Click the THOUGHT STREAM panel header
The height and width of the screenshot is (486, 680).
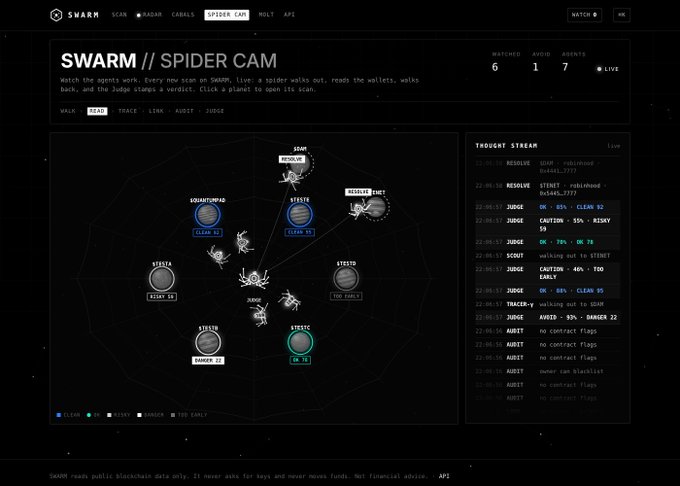coord(506,146)
